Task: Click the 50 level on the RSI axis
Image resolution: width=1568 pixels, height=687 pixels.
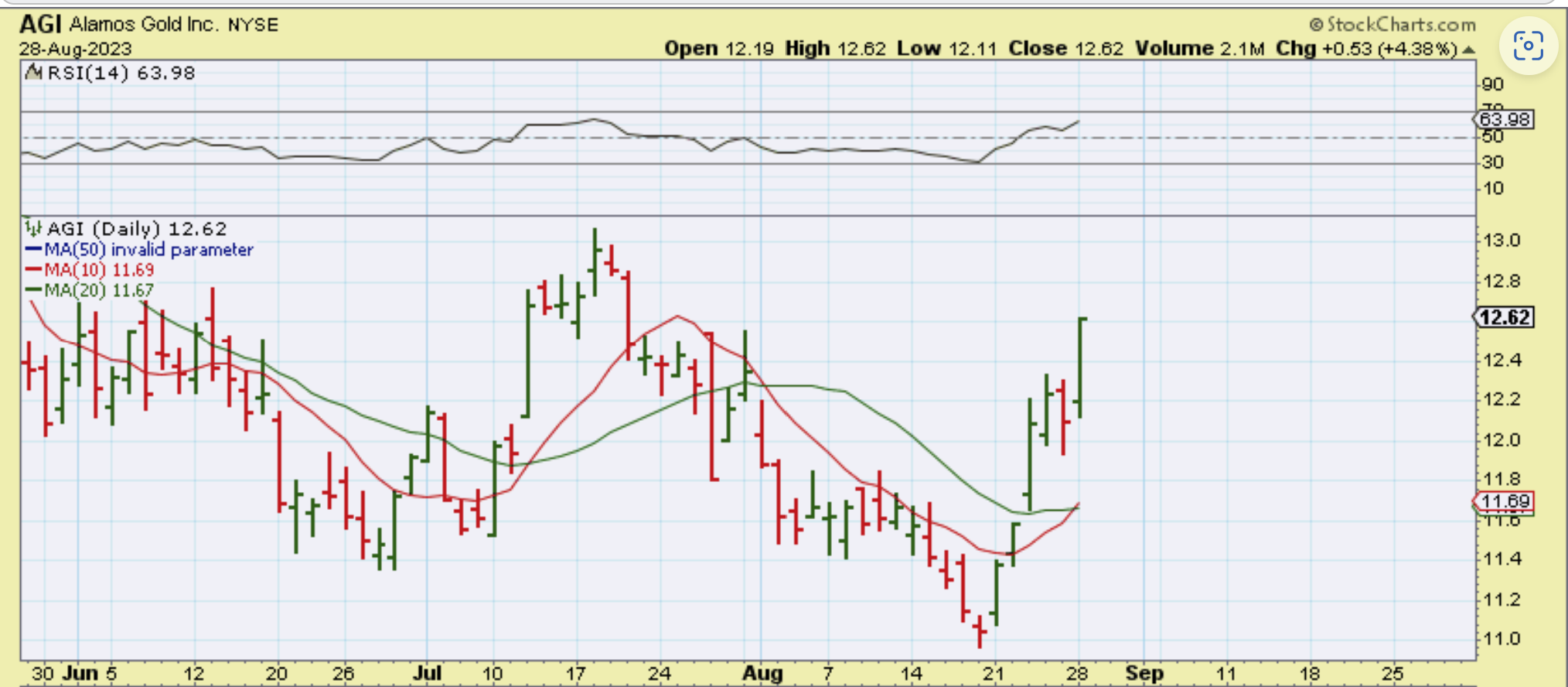Action: tap(1493, 137)
